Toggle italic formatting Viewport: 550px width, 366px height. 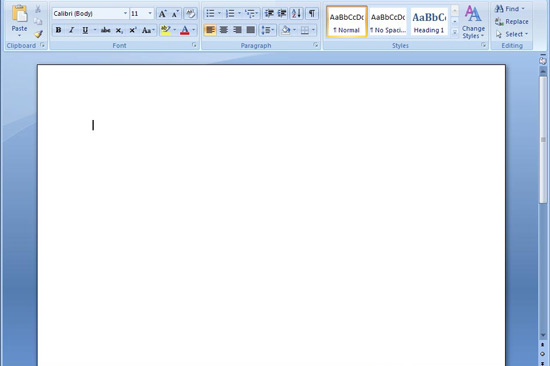coord(72,31)
